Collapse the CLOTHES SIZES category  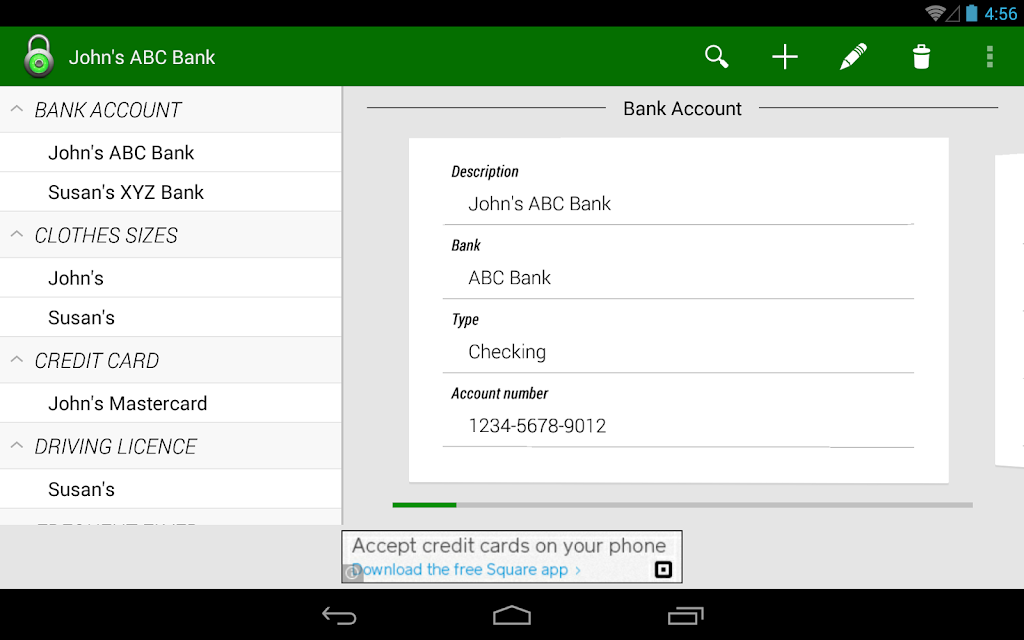coord(17,234)
